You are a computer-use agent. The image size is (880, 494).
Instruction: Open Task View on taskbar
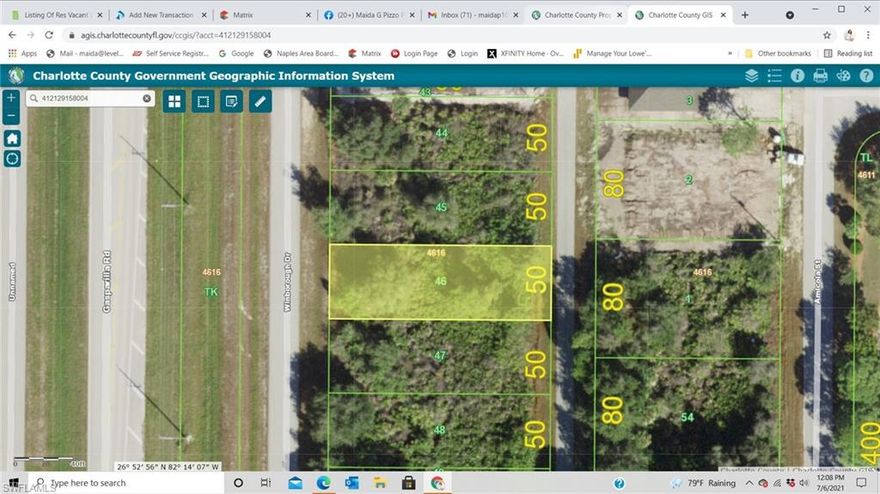tap(266, 483)
